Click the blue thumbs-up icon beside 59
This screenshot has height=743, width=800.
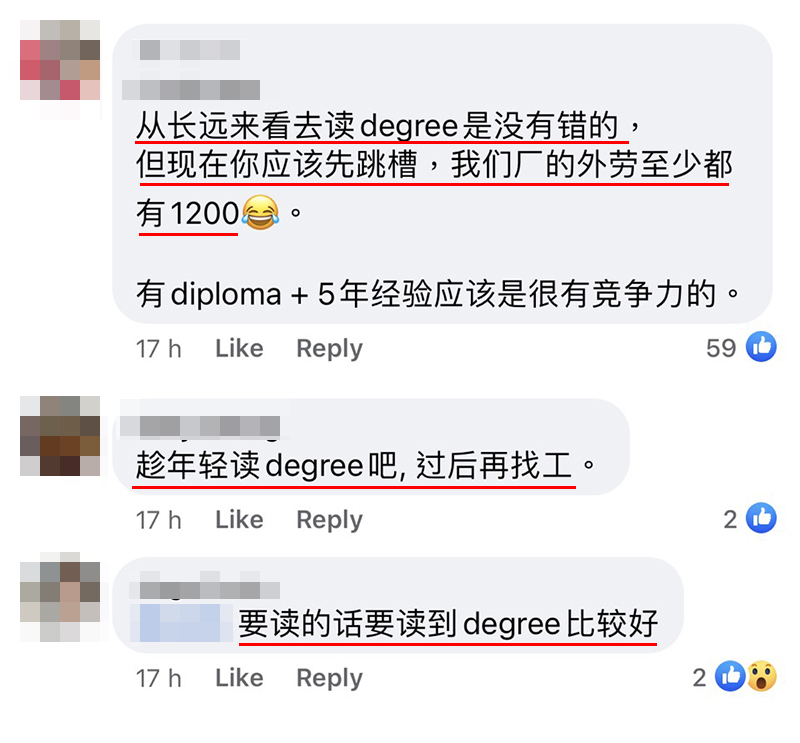761,347
